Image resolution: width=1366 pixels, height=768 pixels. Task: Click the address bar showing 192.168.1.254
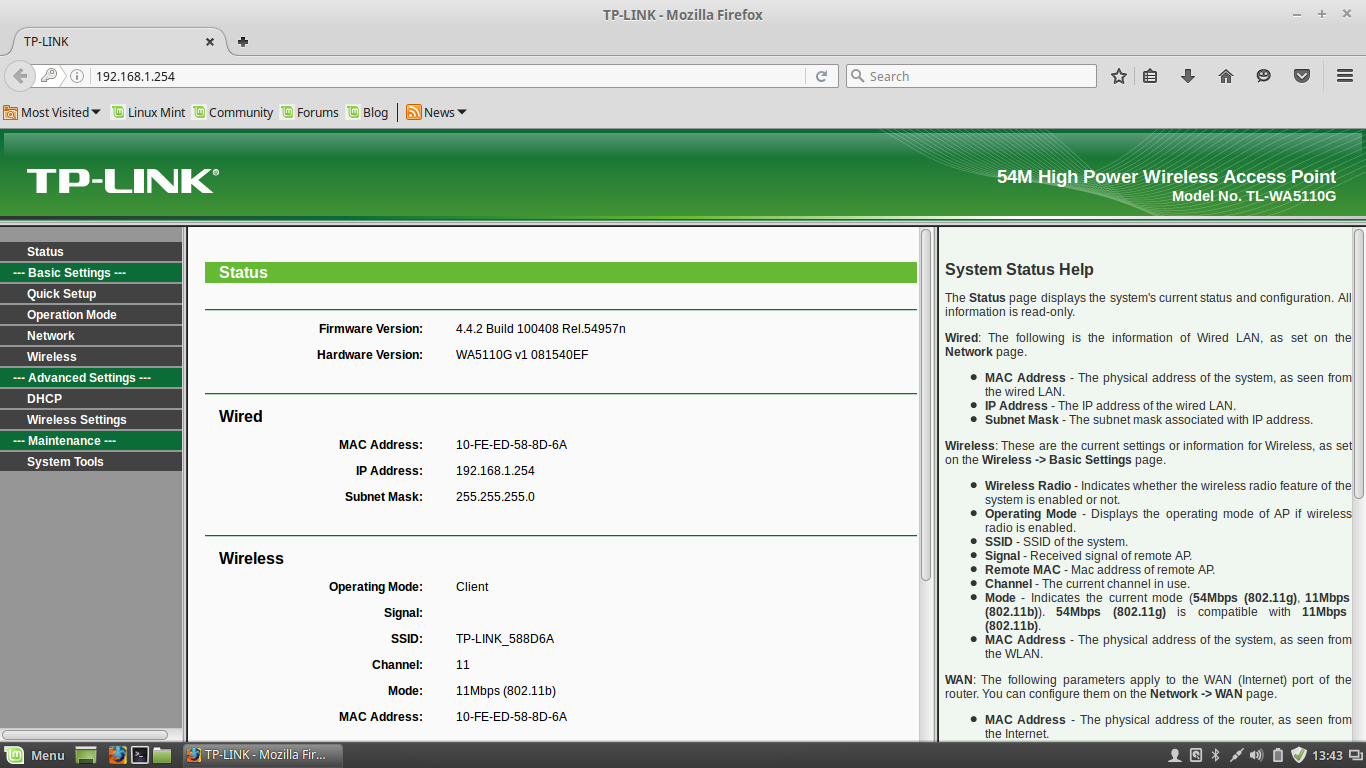(x=448, y=76)
